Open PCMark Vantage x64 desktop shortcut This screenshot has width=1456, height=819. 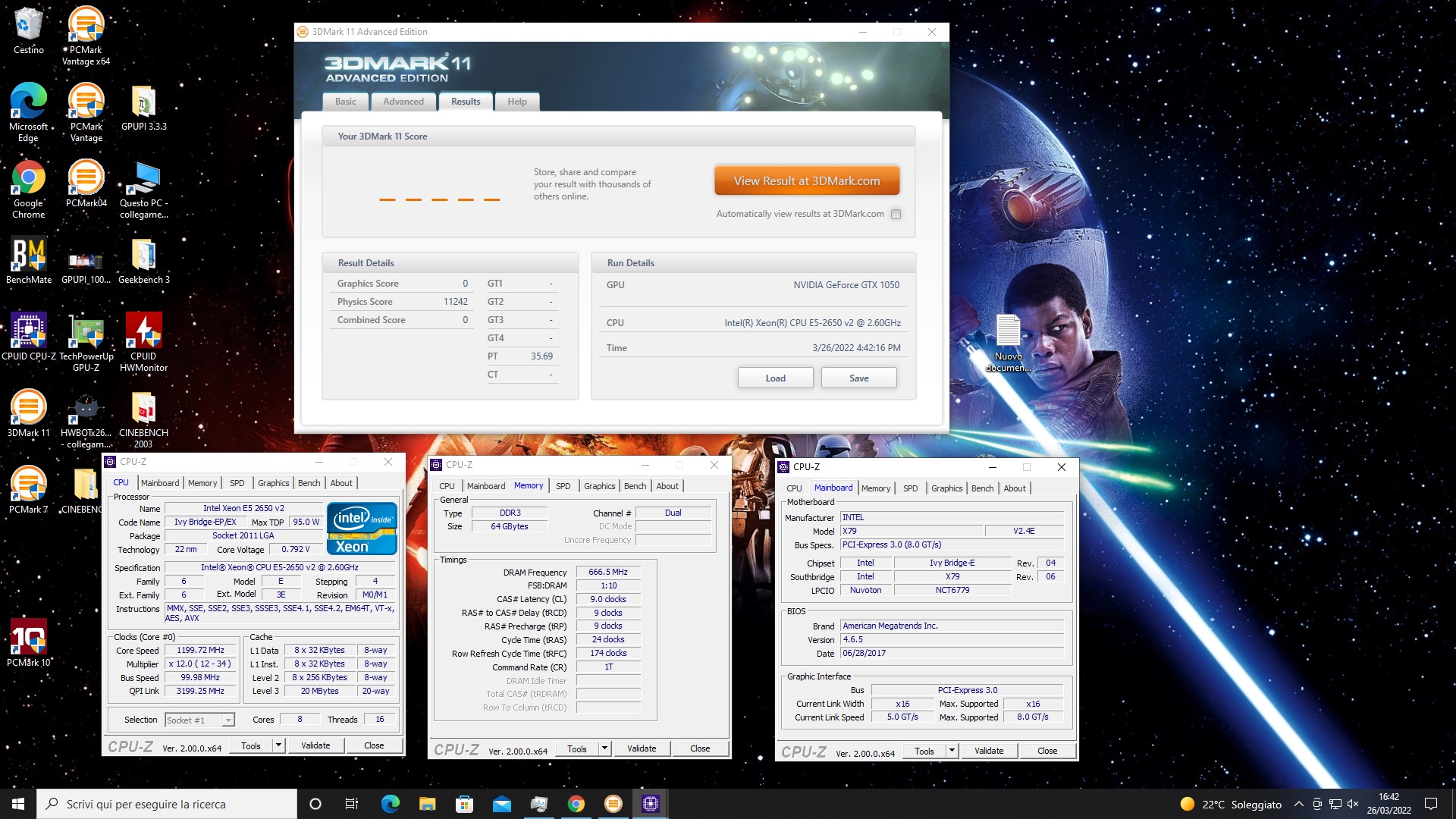pos(86,36)
